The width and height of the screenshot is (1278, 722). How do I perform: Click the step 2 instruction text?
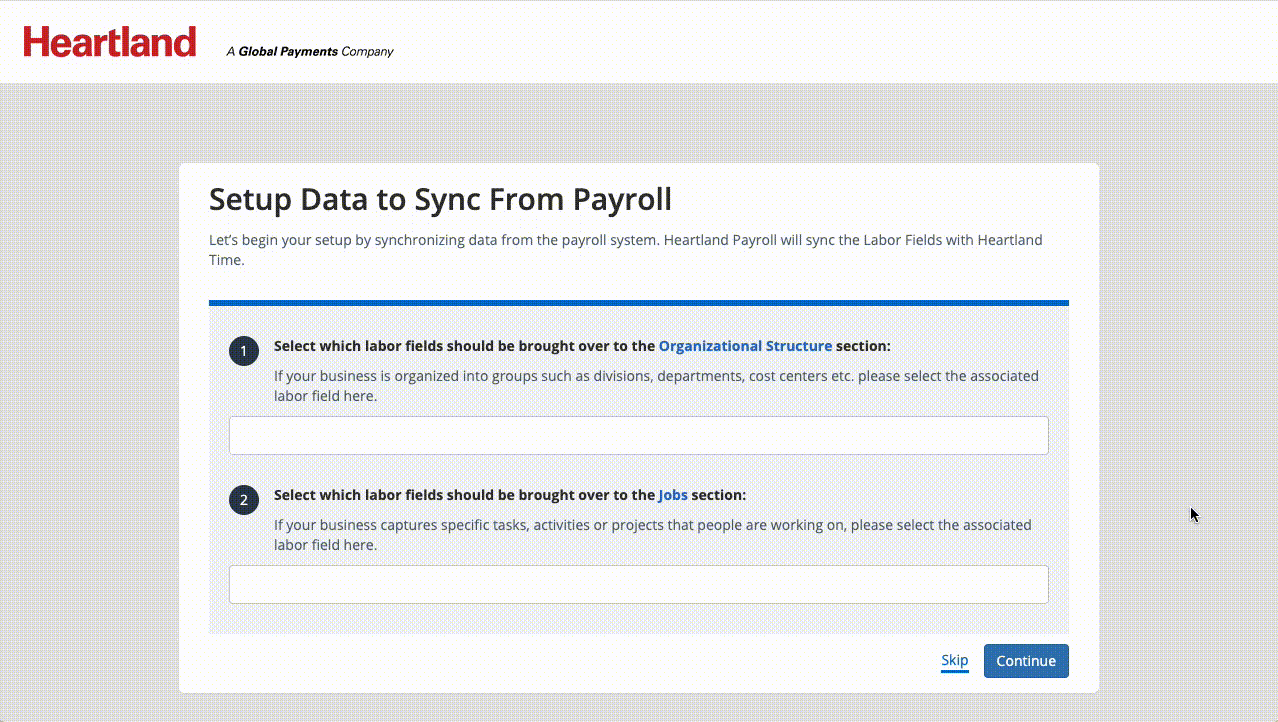pos(652,534)
